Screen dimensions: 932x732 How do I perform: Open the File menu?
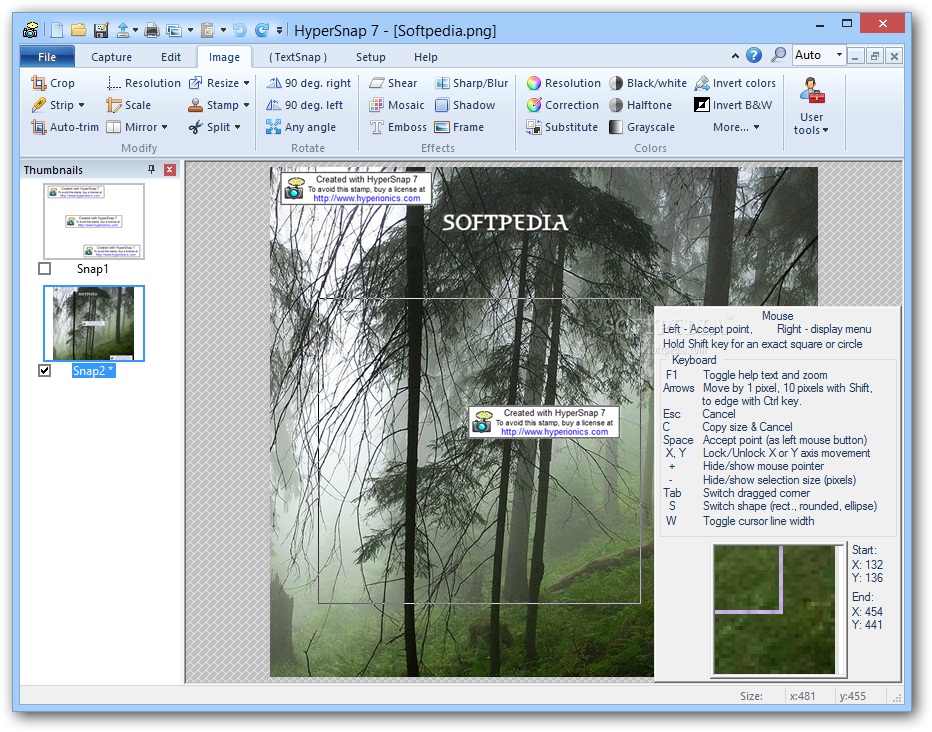click(x=47, y=57)
